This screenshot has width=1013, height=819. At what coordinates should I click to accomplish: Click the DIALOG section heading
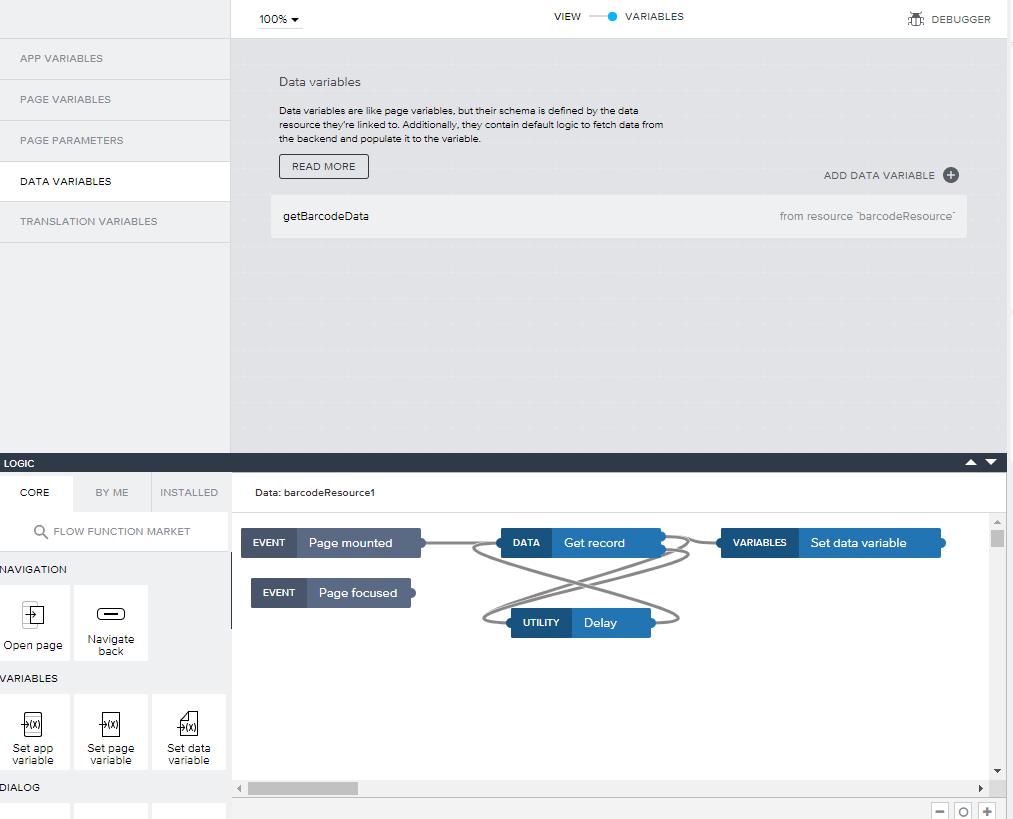tap(20, 787)
